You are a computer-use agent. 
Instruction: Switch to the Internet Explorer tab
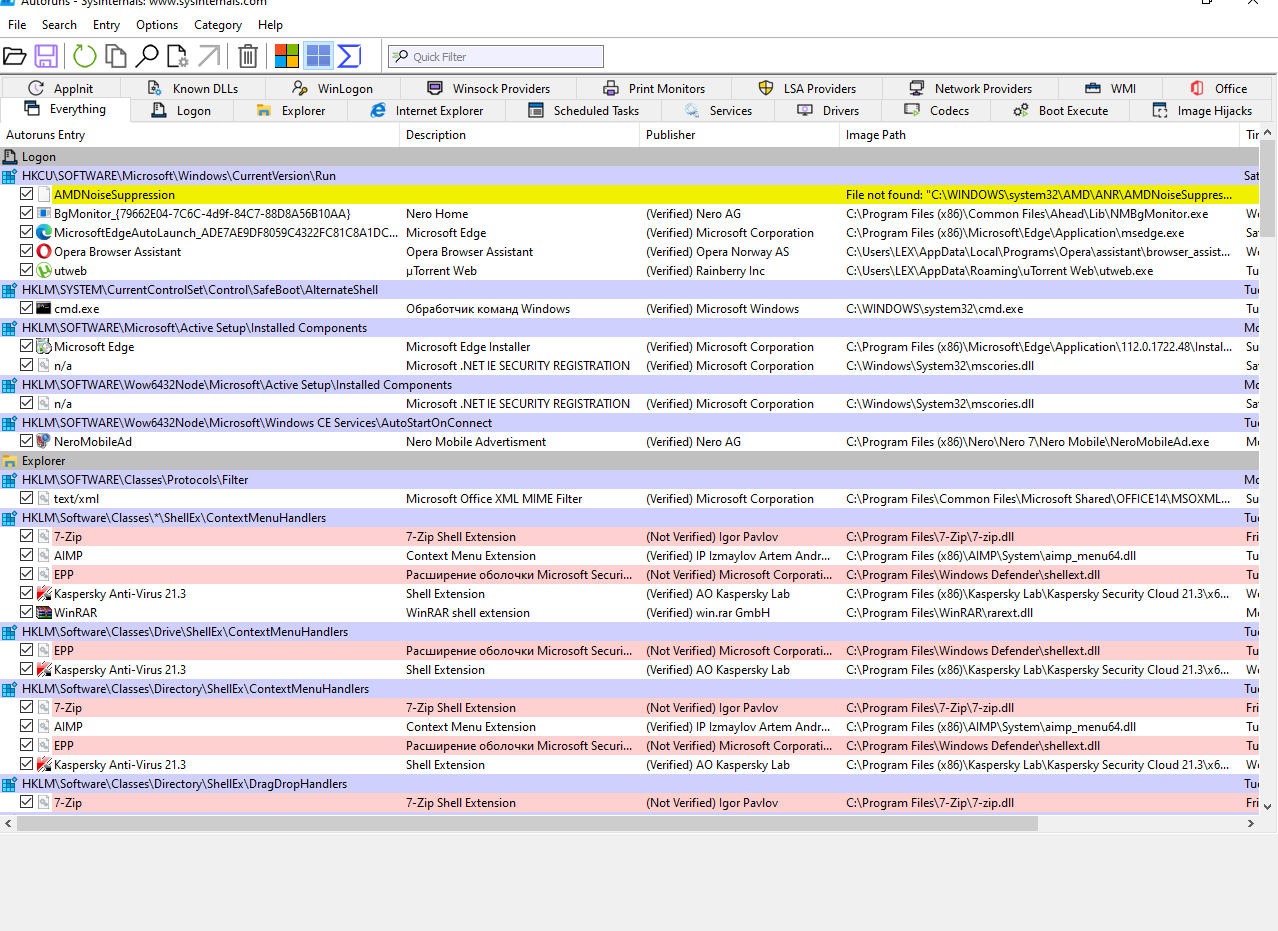[427, 111]
